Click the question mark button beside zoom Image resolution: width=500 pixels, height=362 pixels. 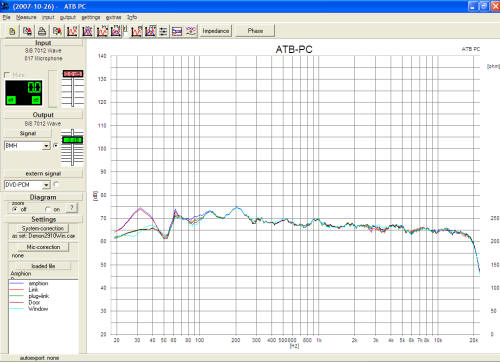tap(72, 208)
